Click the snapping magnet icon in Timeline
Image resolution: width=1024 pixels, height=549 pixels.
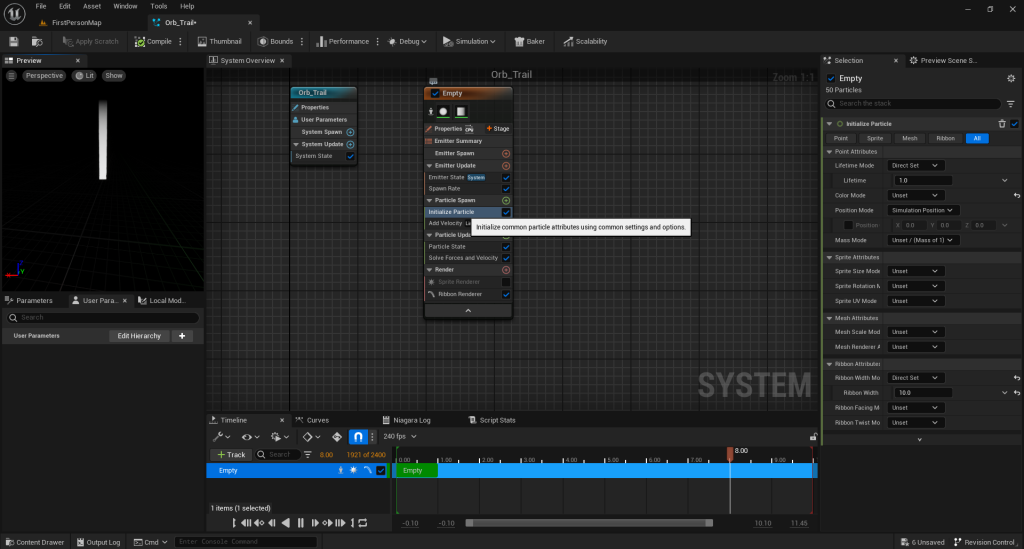(360, 437)
